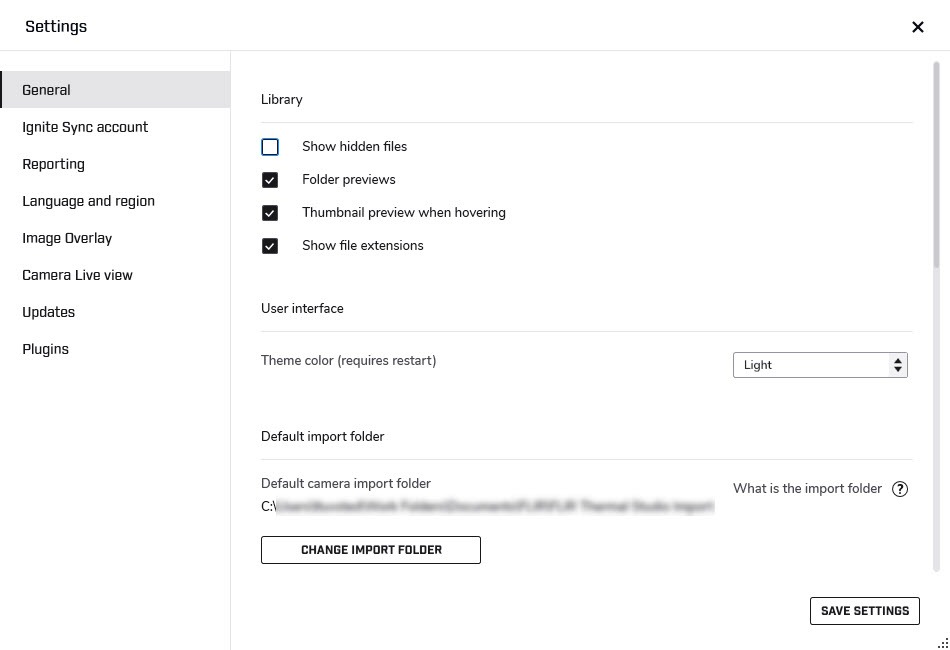The height and width of the screenshot is (650, 950).
Task: Enable the Show hidden files checkbox
Action: pos(270,147)
